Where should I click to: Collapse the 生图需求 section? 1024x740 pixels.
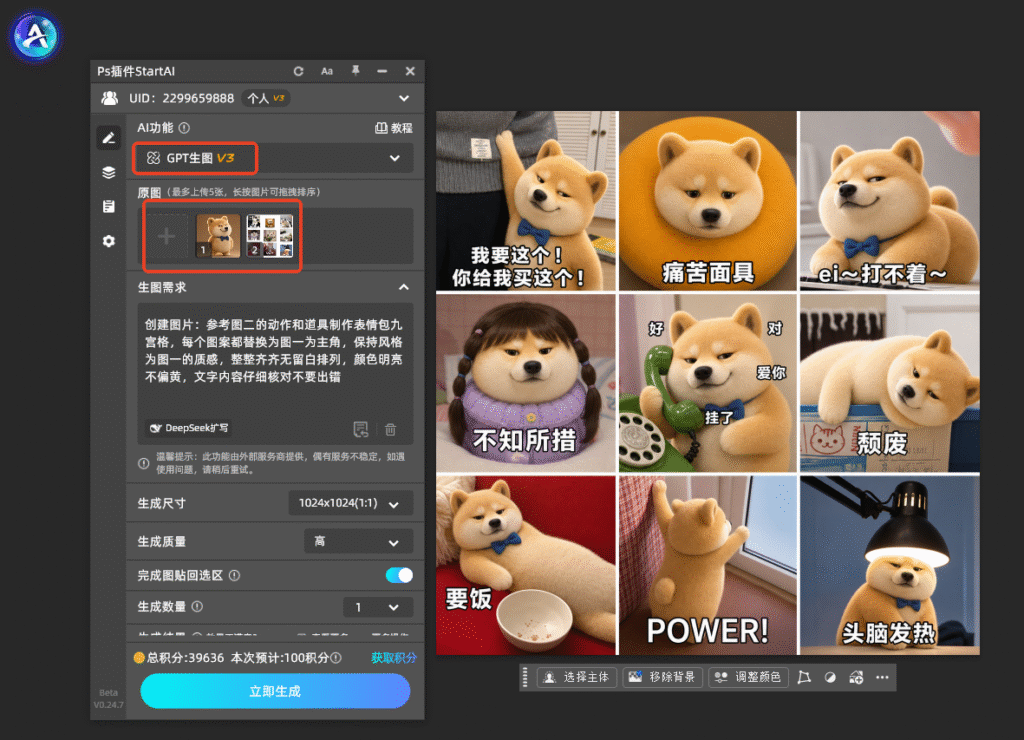[x=404, y=287]
